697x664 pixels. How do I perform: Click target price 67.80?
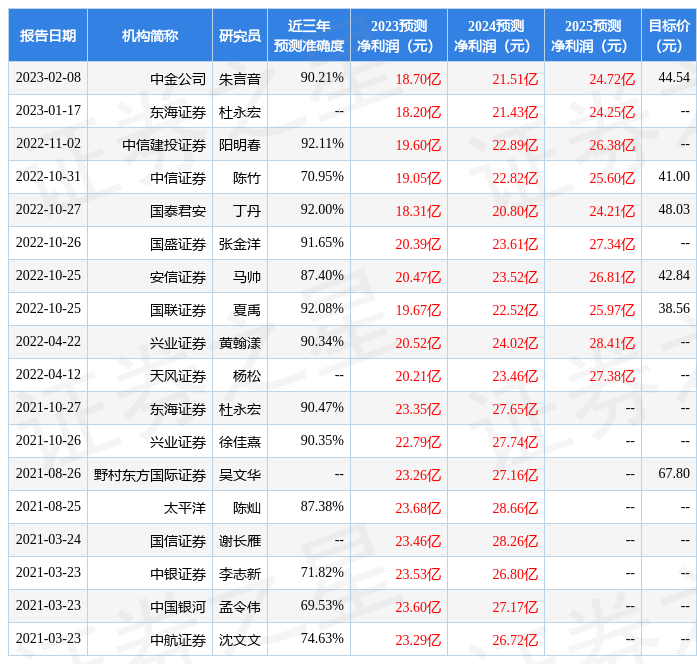pyautogui.click(x=674, y=474)
